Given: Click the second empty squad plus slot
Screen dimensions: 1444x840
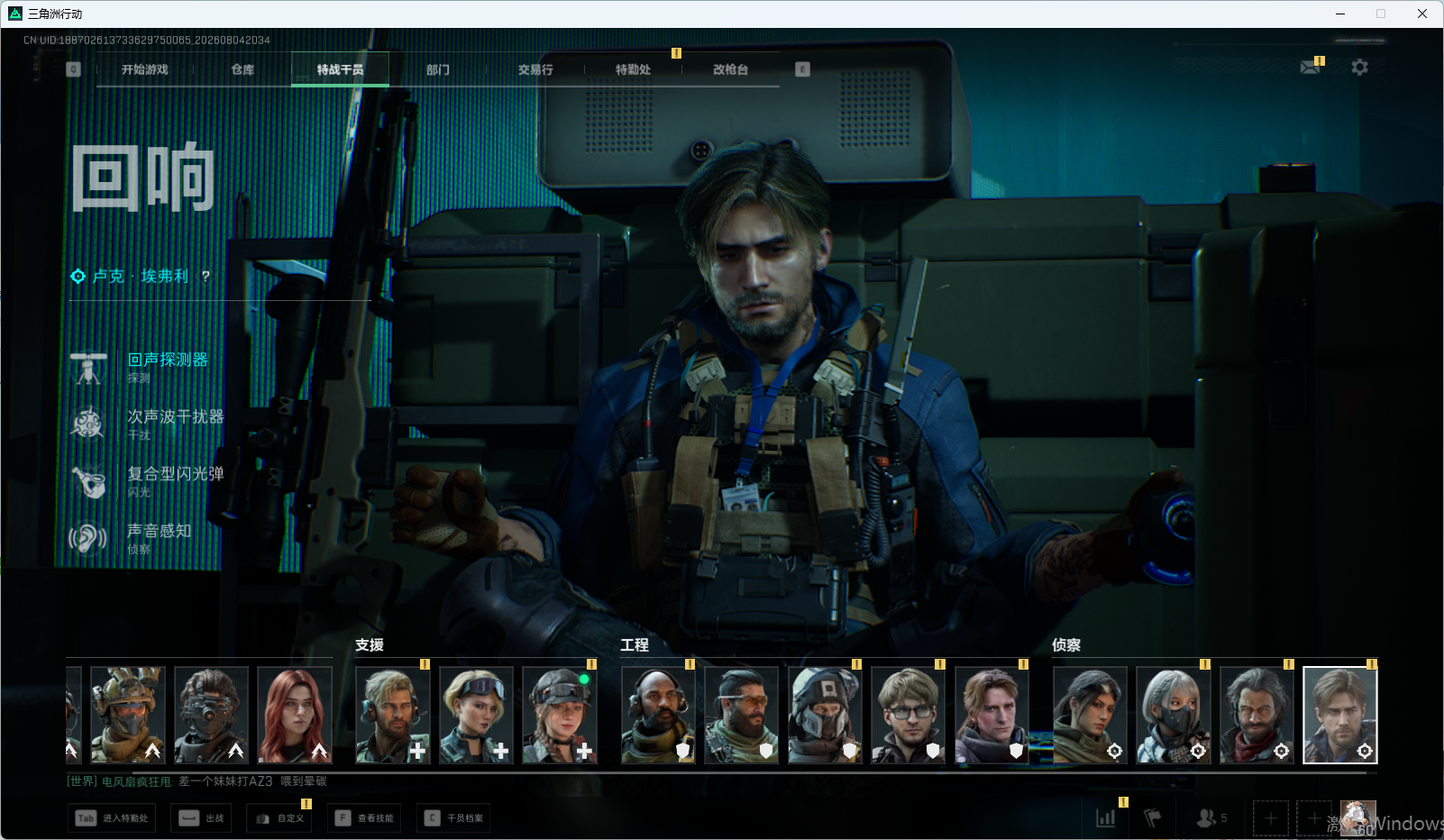Looking at the screenshot, I should click(x=1314, y=818).
